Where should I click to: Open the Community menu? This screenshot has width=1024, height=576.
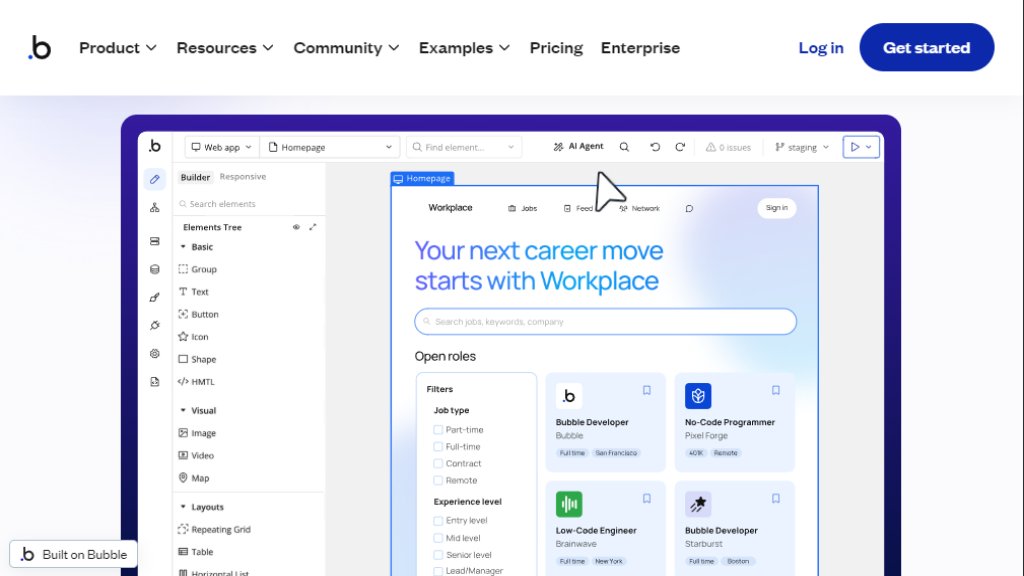[346, 48]
